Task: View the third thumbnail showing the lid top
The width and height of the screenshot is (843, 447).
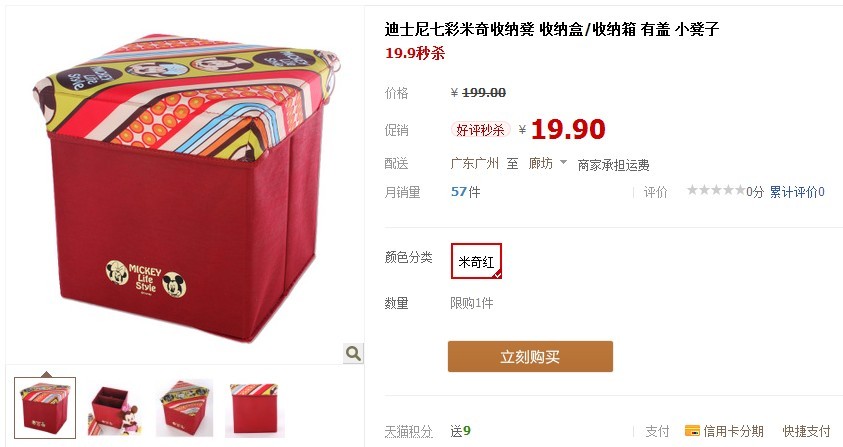Action: (184, 408)
